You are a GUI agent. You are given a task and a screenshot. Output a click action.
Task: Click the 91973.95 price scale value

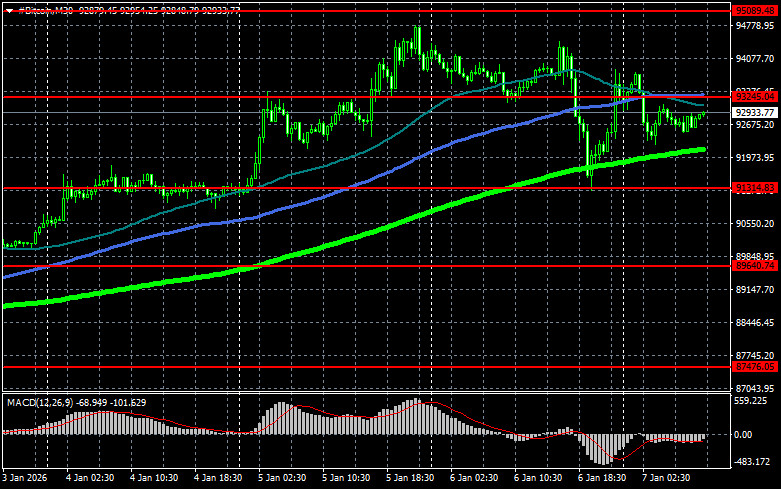[x=755, y=157]
